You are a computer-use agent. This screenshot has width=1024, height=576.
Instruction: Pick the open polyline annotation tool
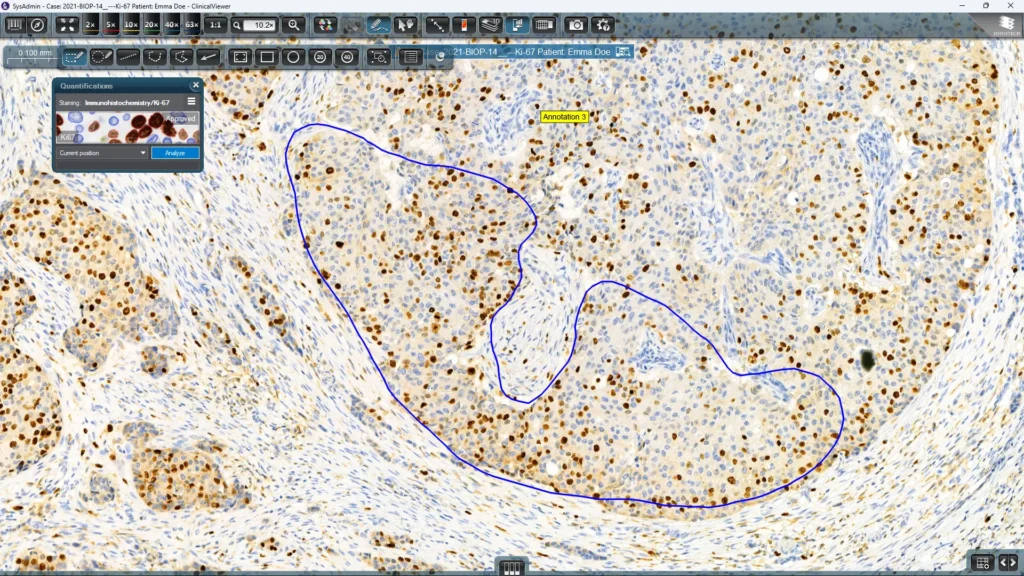(181, 57)
